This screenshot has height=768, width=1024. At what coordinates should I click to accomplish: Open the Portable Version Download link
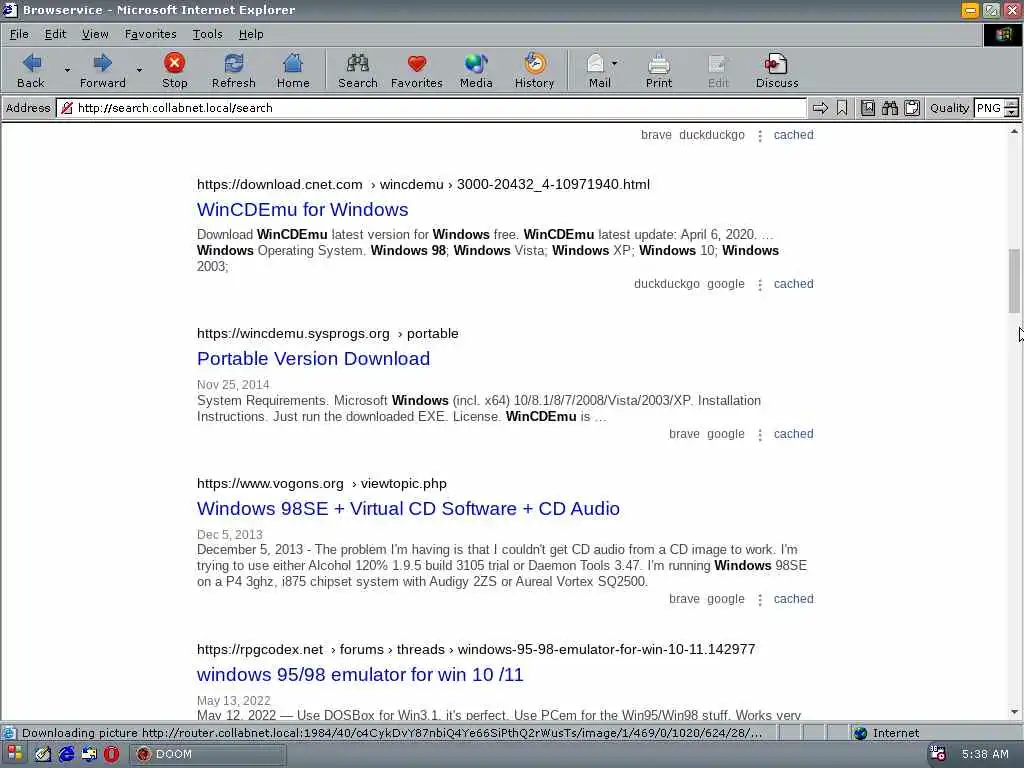(313, 359)
